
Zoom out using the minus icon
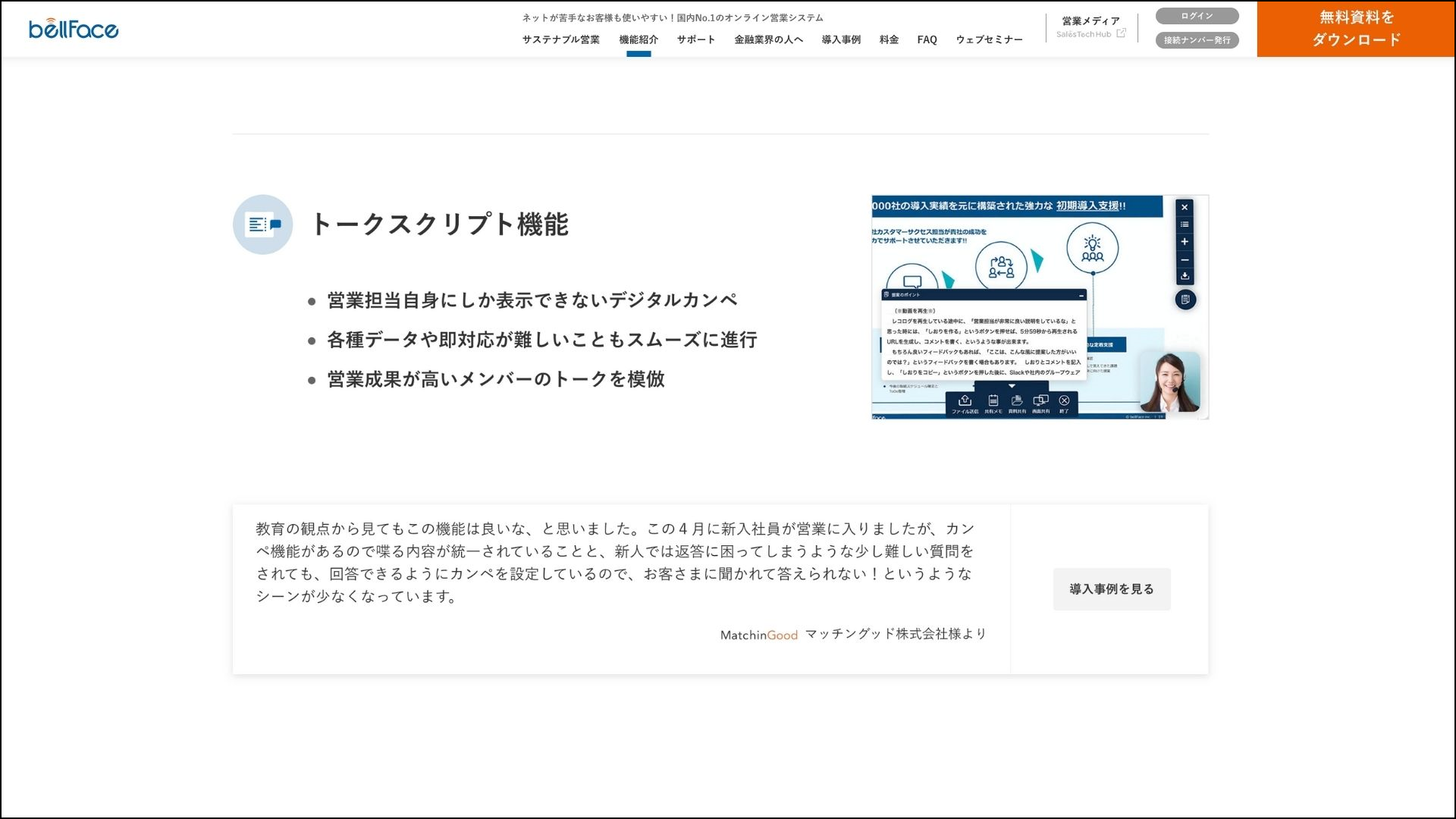pos(1185,260)
